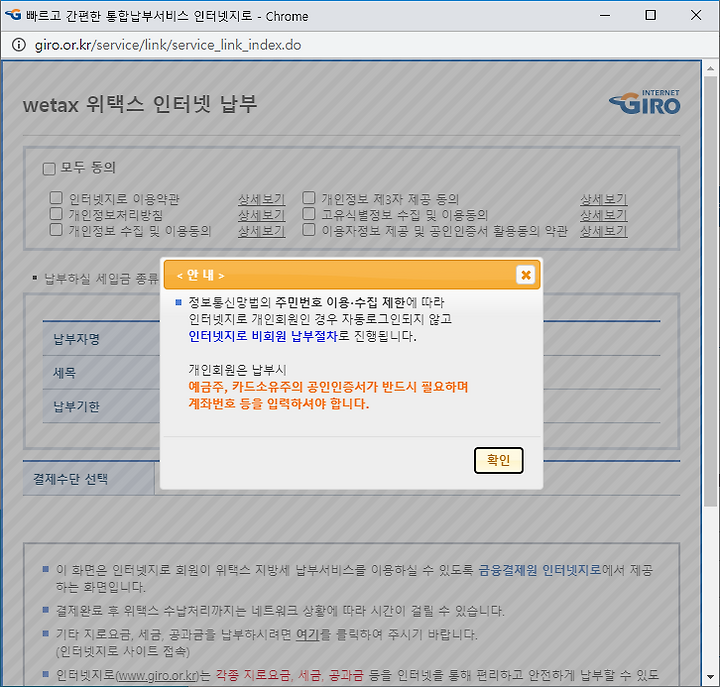
Task: Check the 개인정보 제3자 제공 동의 checkbox
Action: [x=309, y=197]
